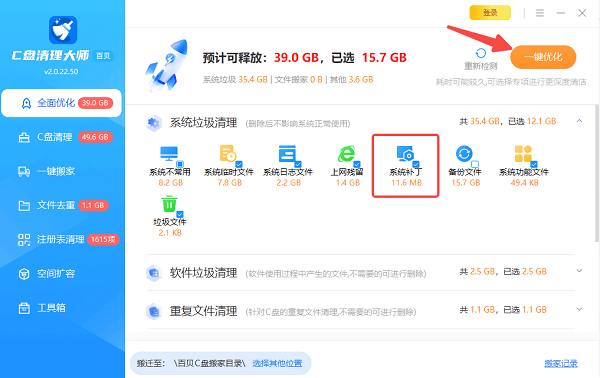The image size is (600, 378).
Task: Click the vertical scrollbar in main panel
Action: pos(597,173)
